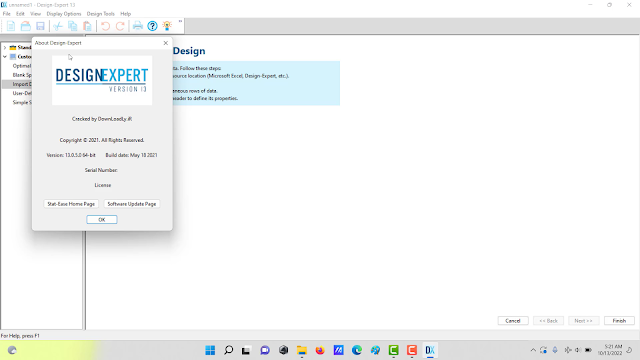640x360 pixels.
Task: Click the weather widget on the taskbar
Action: pyautogui.click(x=12, y=350)
